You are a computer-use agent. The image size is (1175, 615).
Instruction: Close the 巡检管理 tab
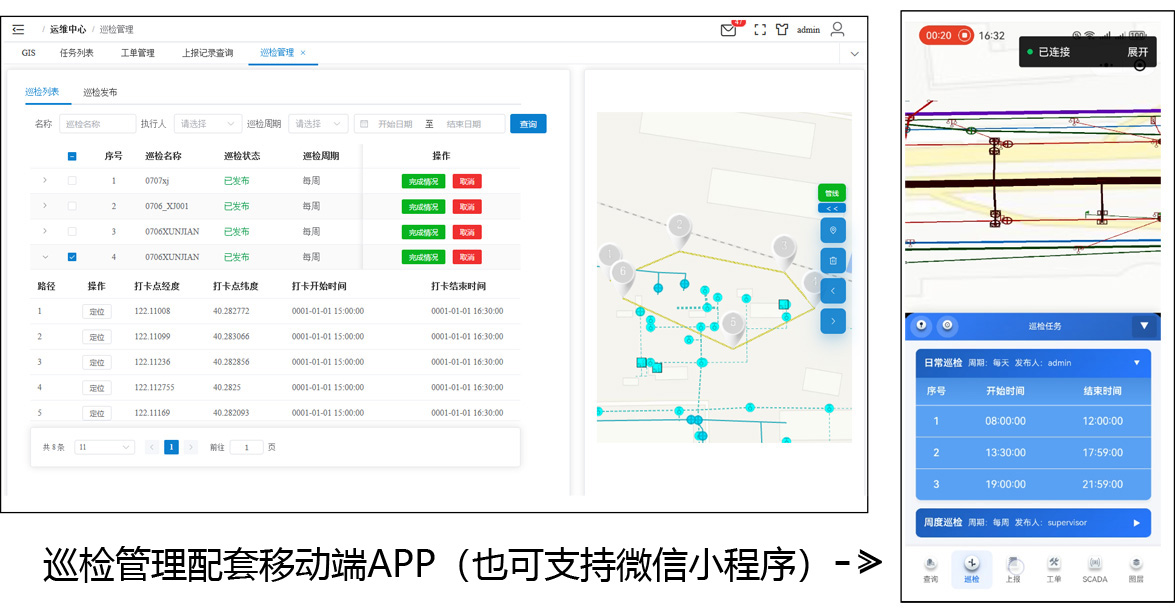click(303, 53)
